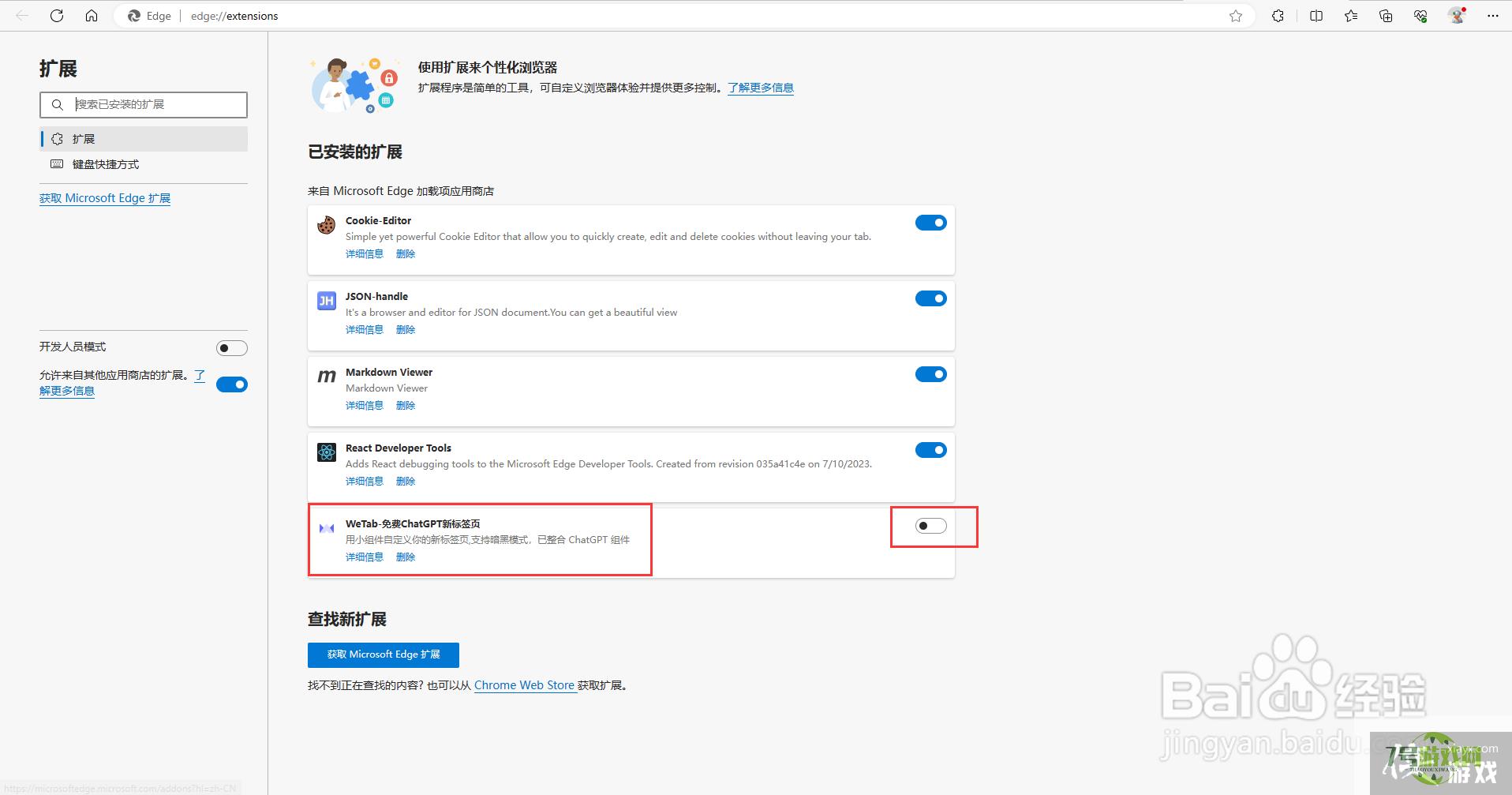Click the WeTab-免费ChatGPT新标签页 title
This screenshot has height=795, width=1512.
click(413, 523)
